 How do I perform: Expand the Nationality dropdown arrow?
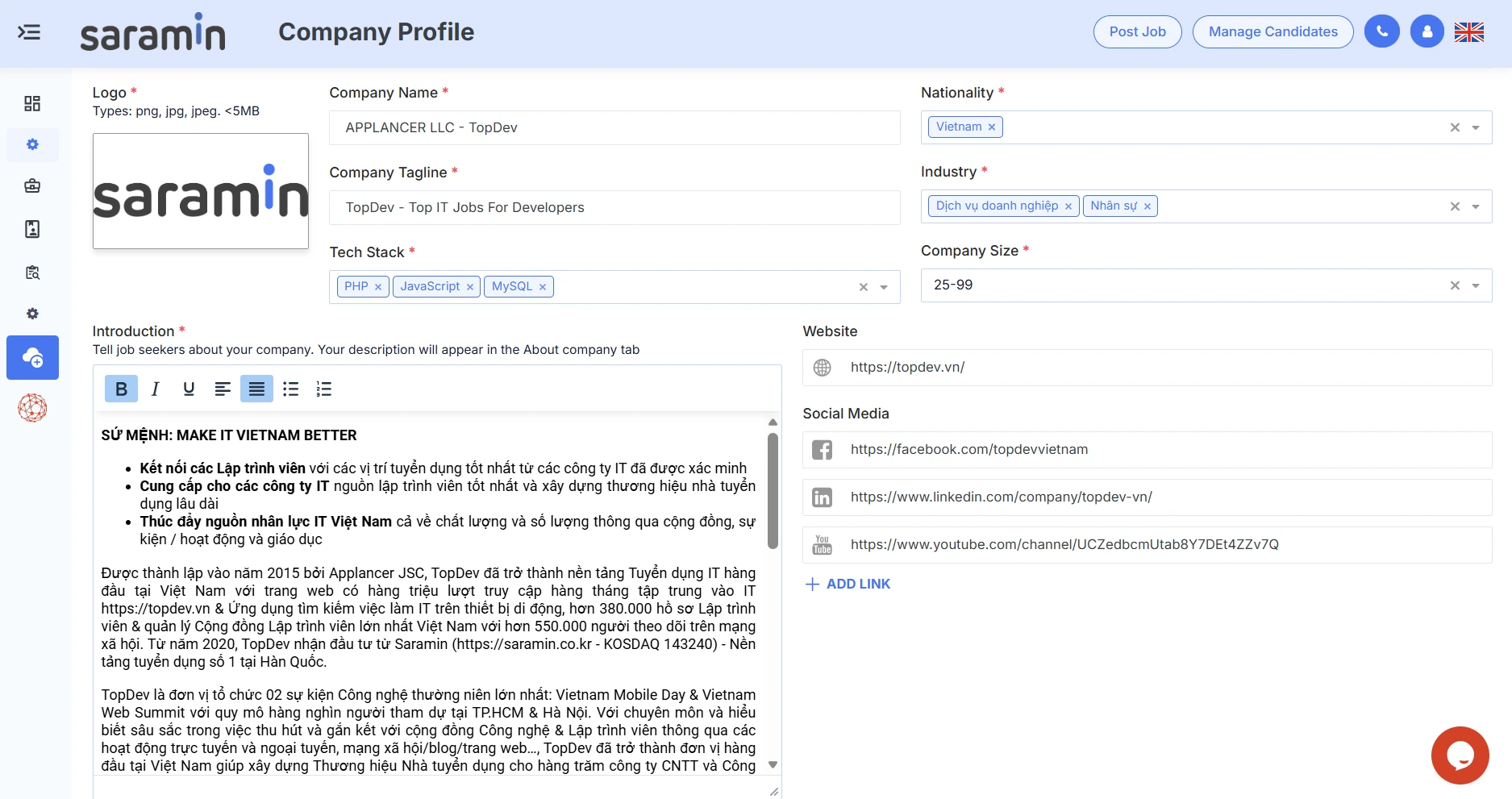point(1476,127)
